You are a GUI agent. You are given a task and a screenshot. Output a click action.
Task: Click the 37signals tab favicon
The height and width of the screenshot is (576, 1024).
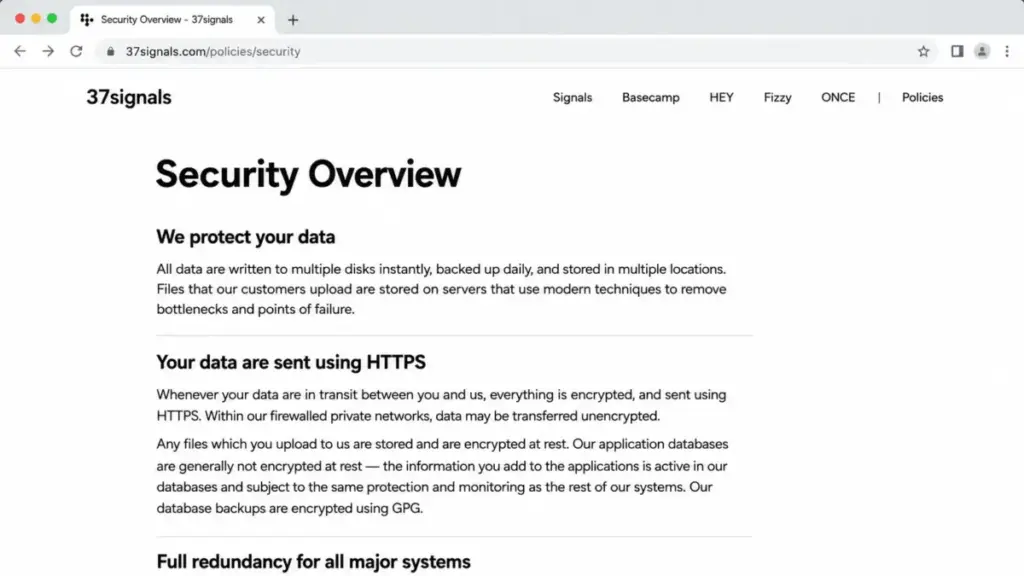pyautogui.click(x=86, y=20)
